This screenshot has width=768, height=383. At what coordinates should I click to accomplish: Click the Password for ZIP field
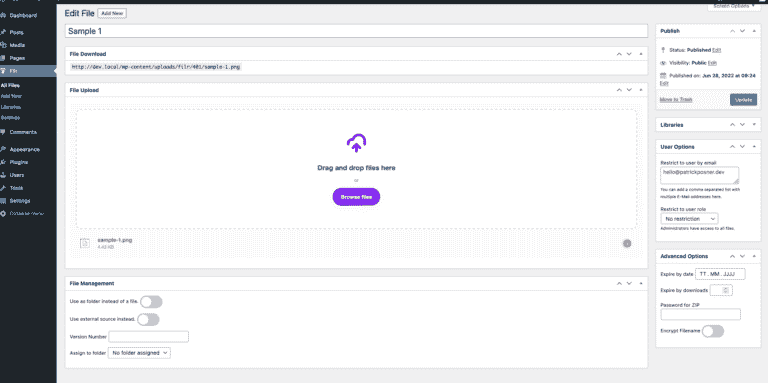tap(700, 314)
